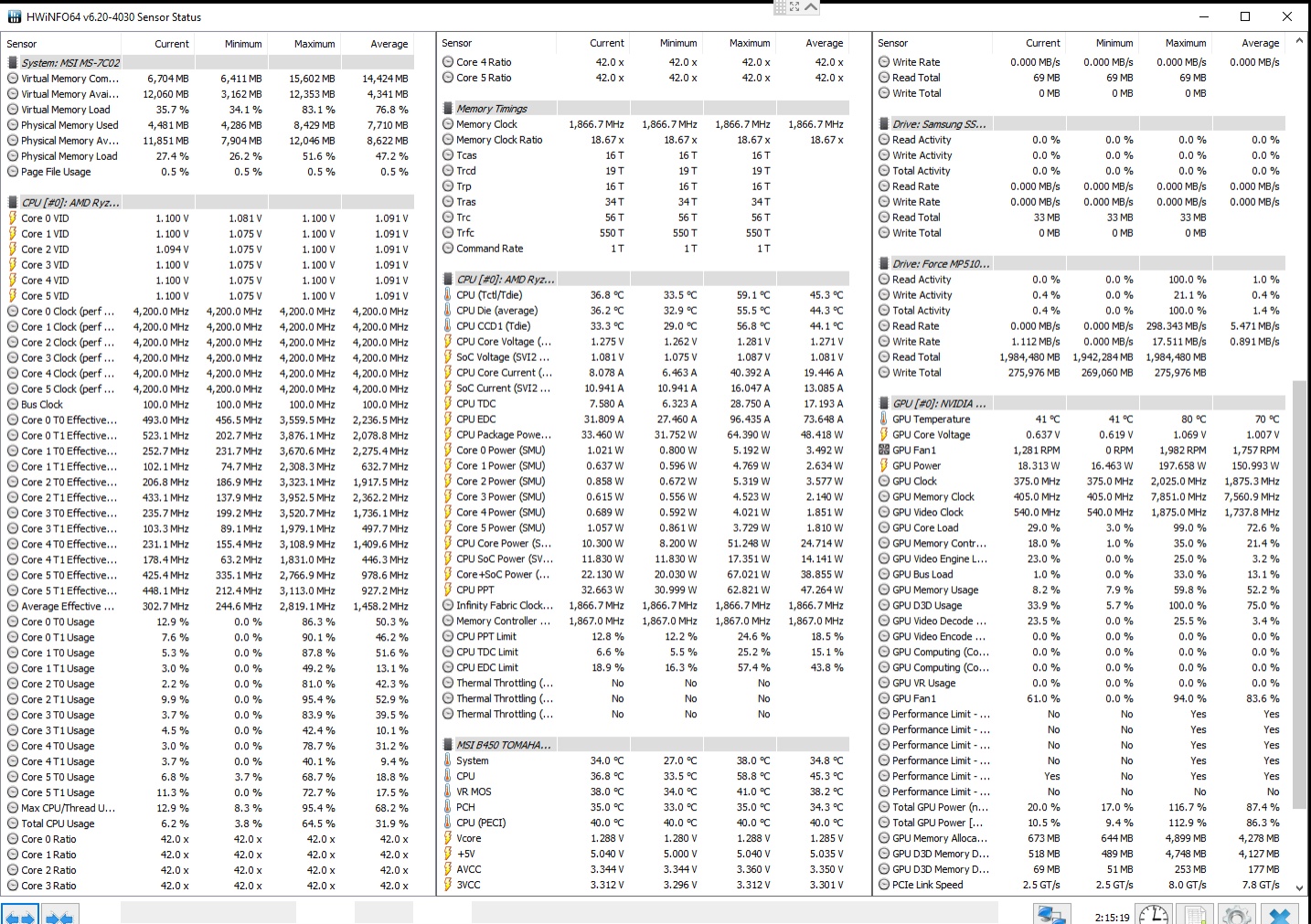Viewport: 1311px width, 924px height.
Task: Click the fan icon beside GPU Fan1 RPM row
Action: [884, 451]
